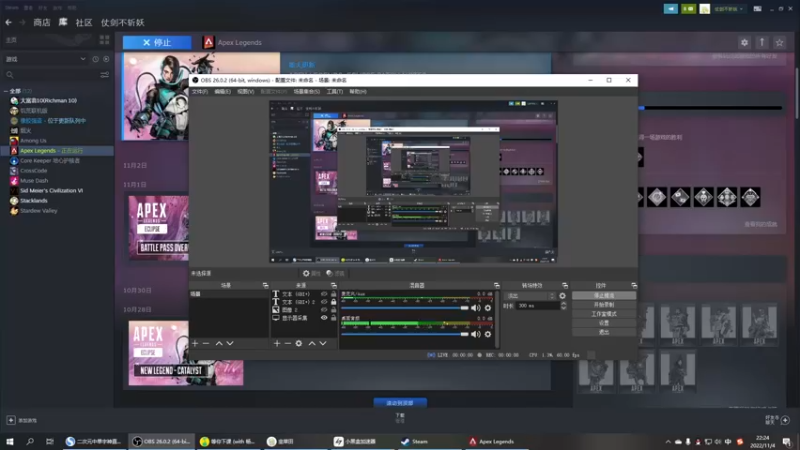The image size is (800, 450).
Task: Toggle lock on the display capture source
Action: pyautogui.click(x=334, y=317)
